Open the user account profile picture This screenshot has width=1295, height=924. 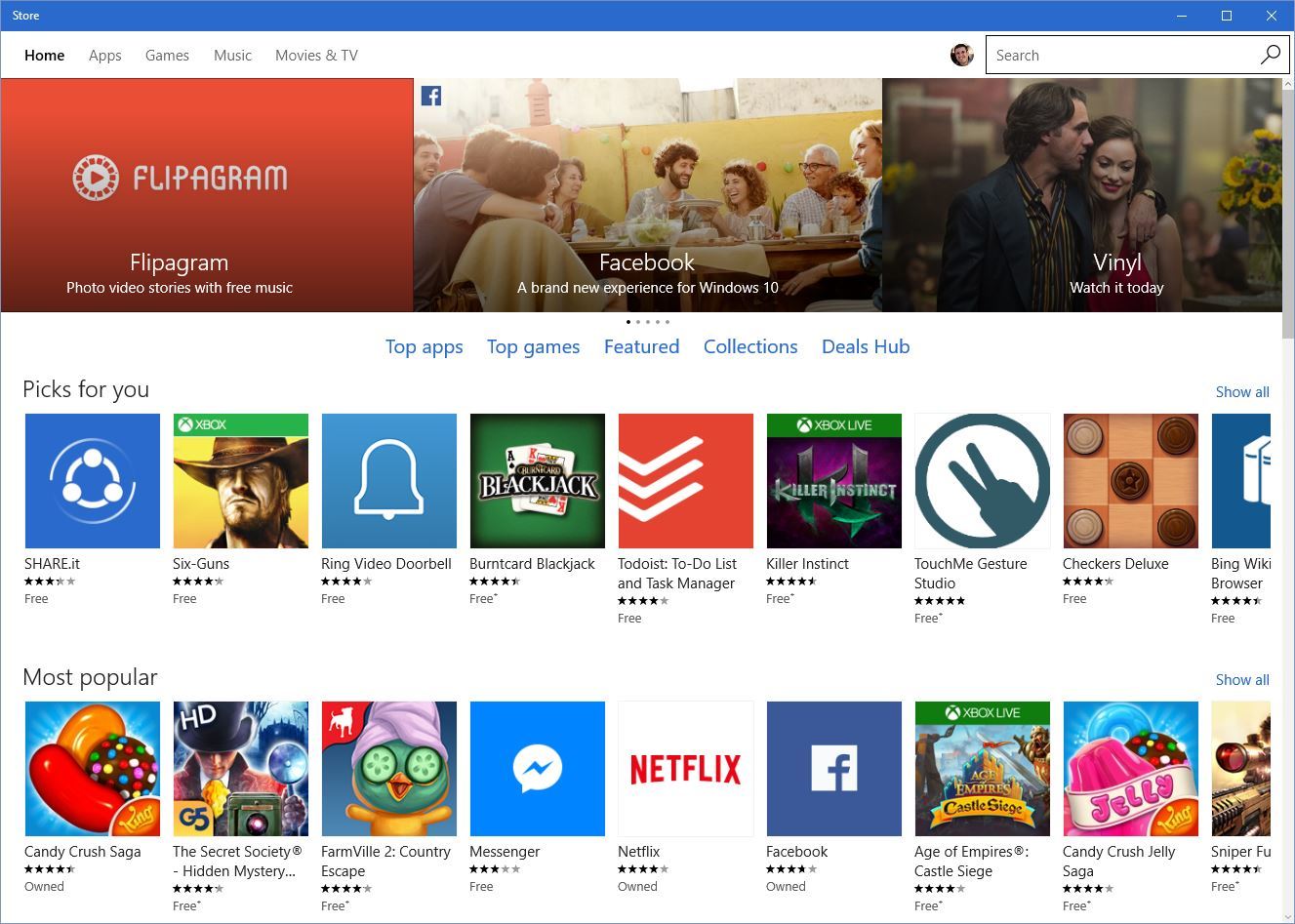pyautogui.click(x=961, y=55)
